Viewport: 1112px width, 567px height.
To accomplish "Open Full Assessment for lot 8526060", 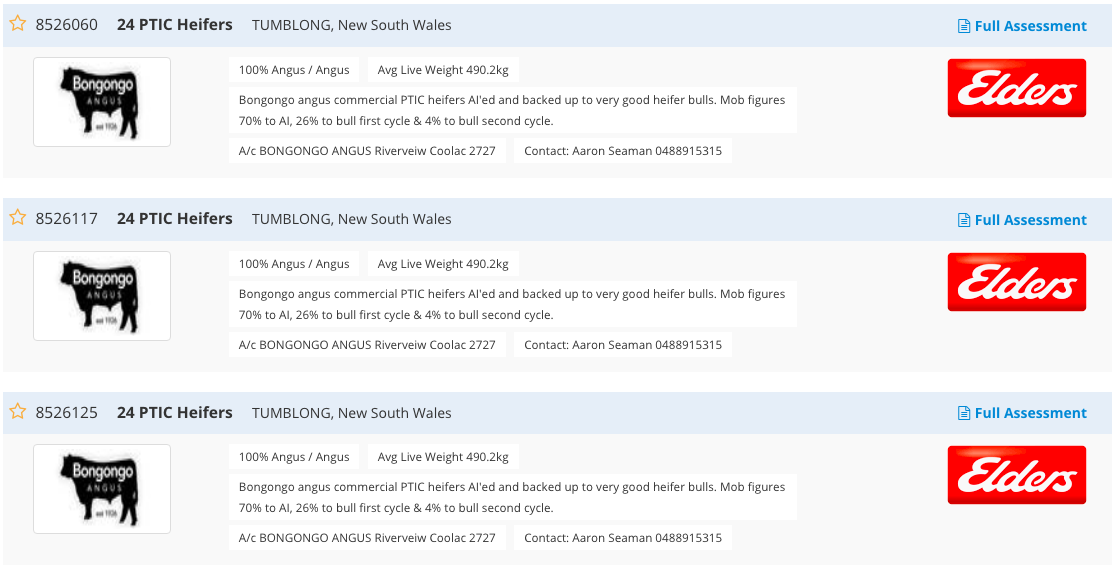I will tap(1022, 26).
